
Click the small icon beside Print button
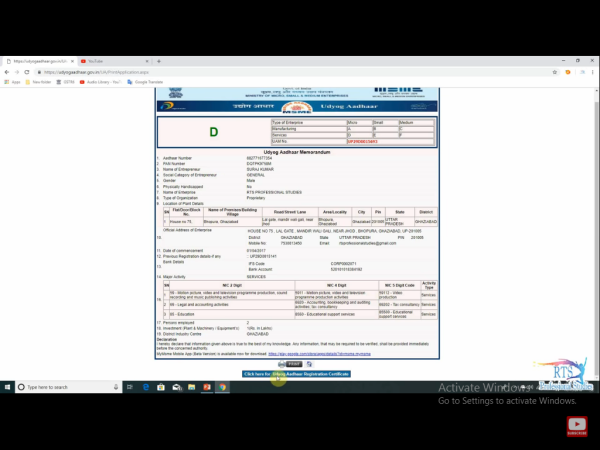tap(310, 364)
